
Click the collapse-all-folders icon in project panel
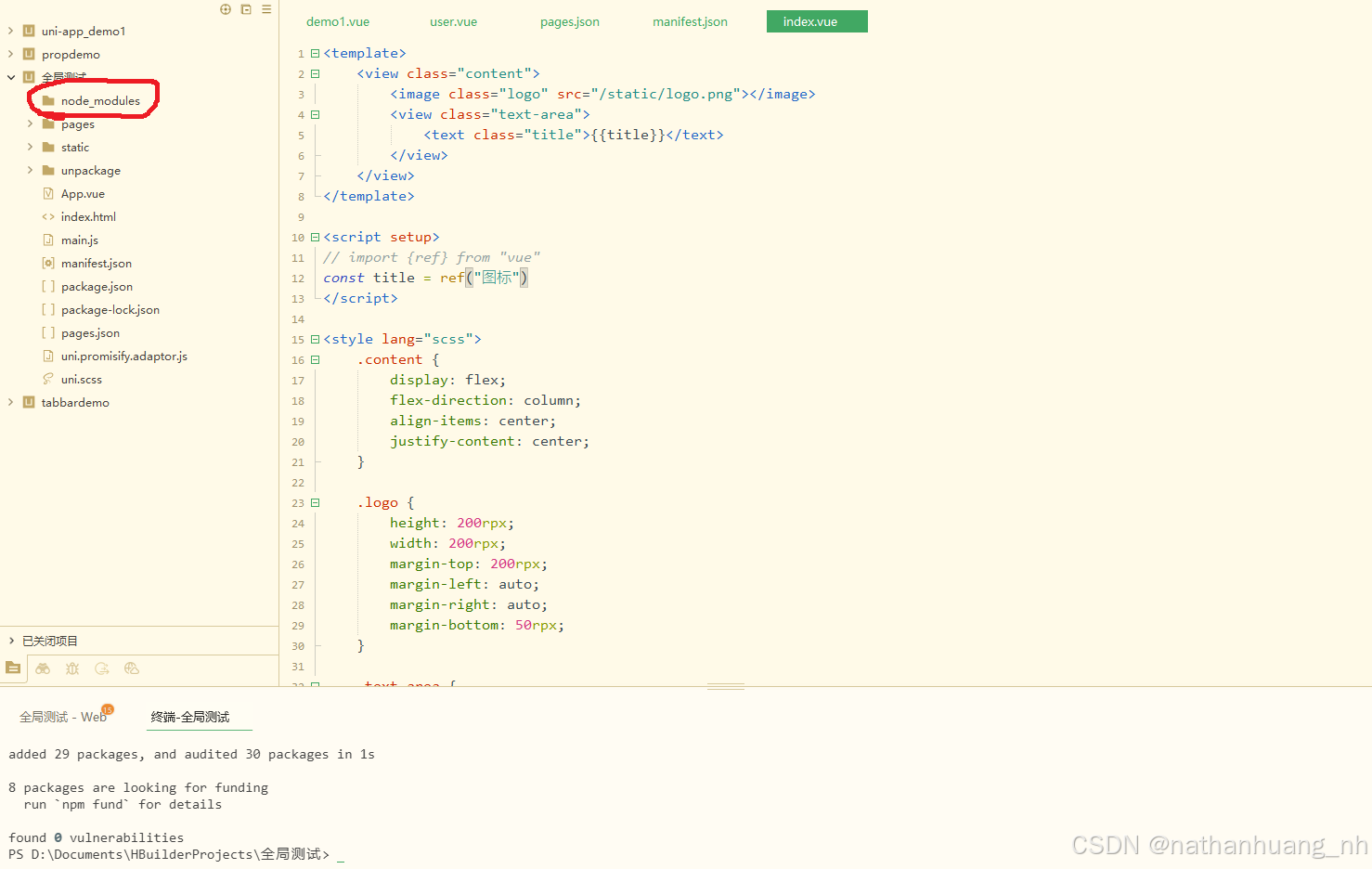[245, 9]
